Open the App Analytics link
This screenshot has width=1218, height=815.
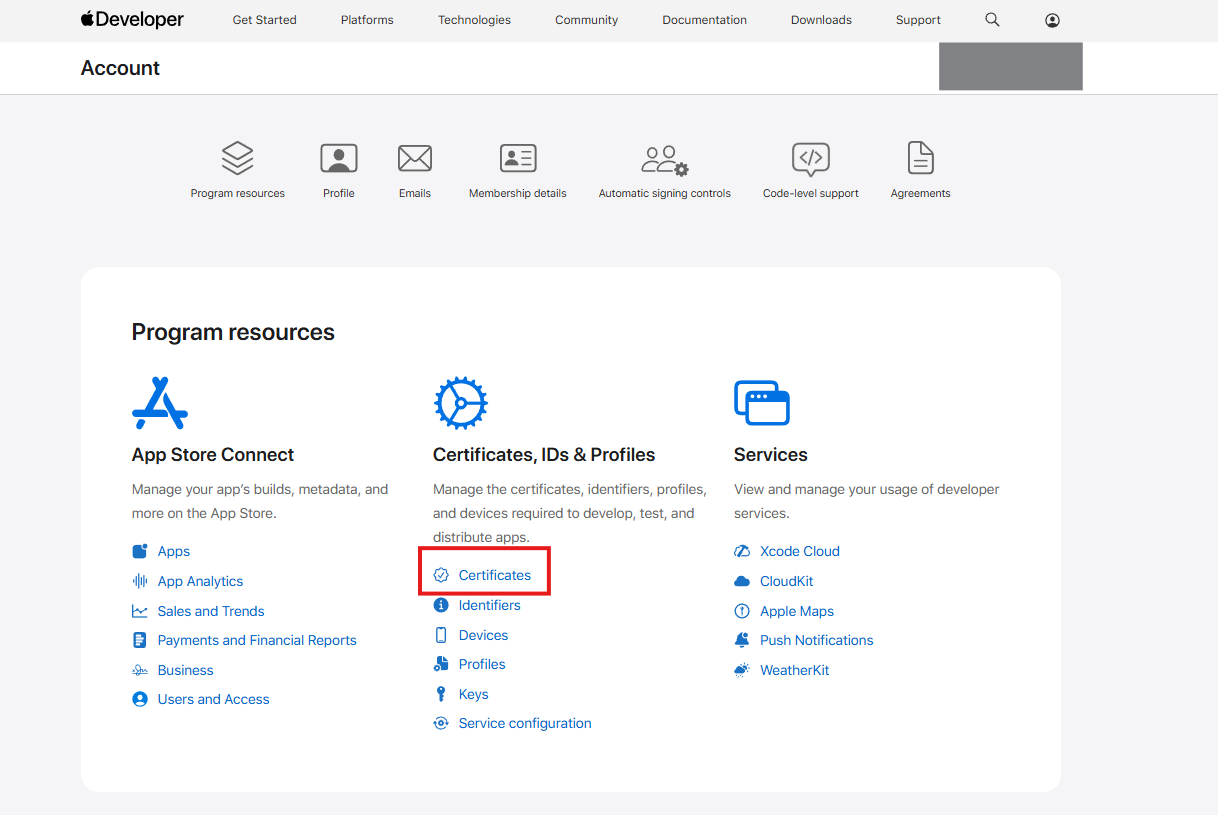pos(201,581)
